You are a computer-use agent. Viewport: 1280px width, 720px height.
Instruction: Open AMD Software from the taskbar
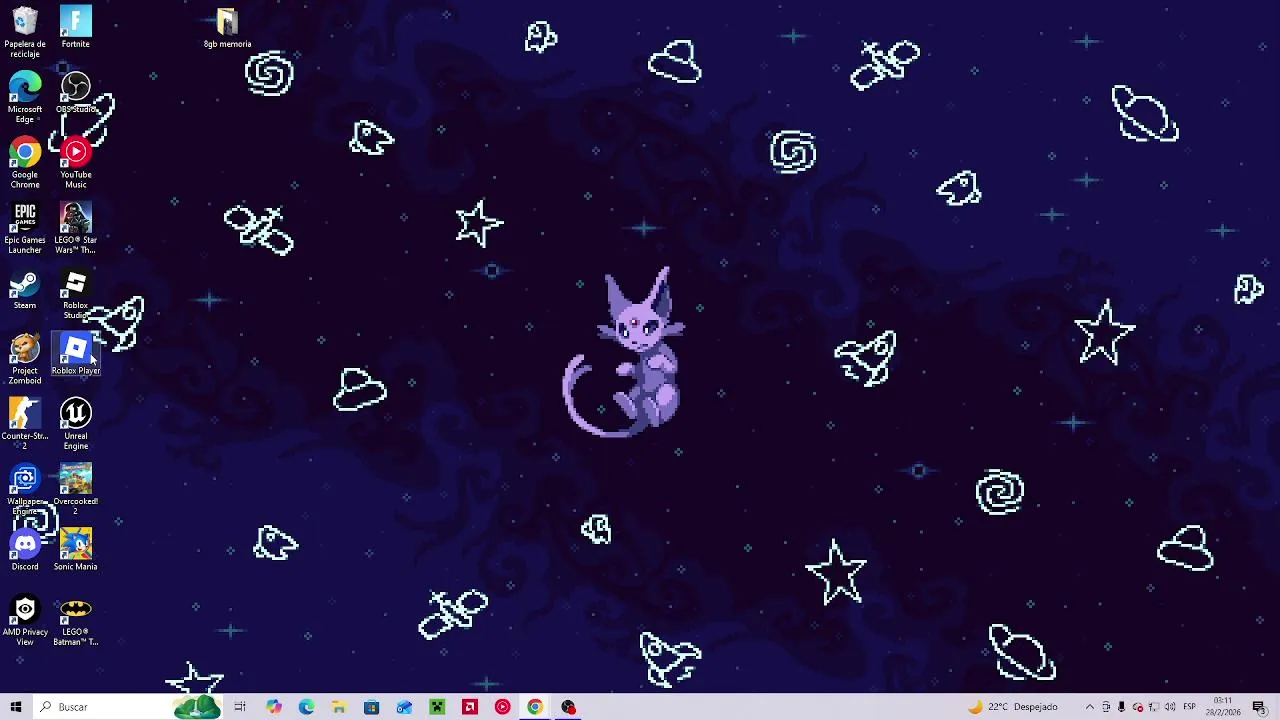tap(470, 707)
